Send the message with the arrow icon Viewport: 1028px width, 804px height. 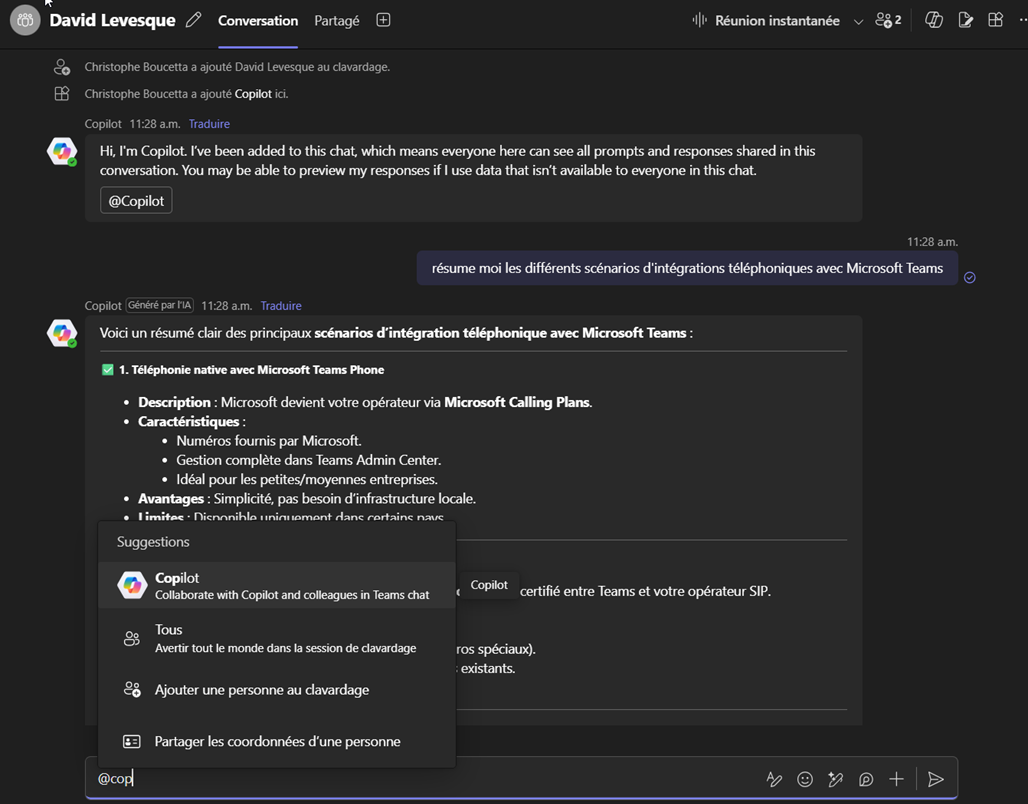click(x=935, y=779)
